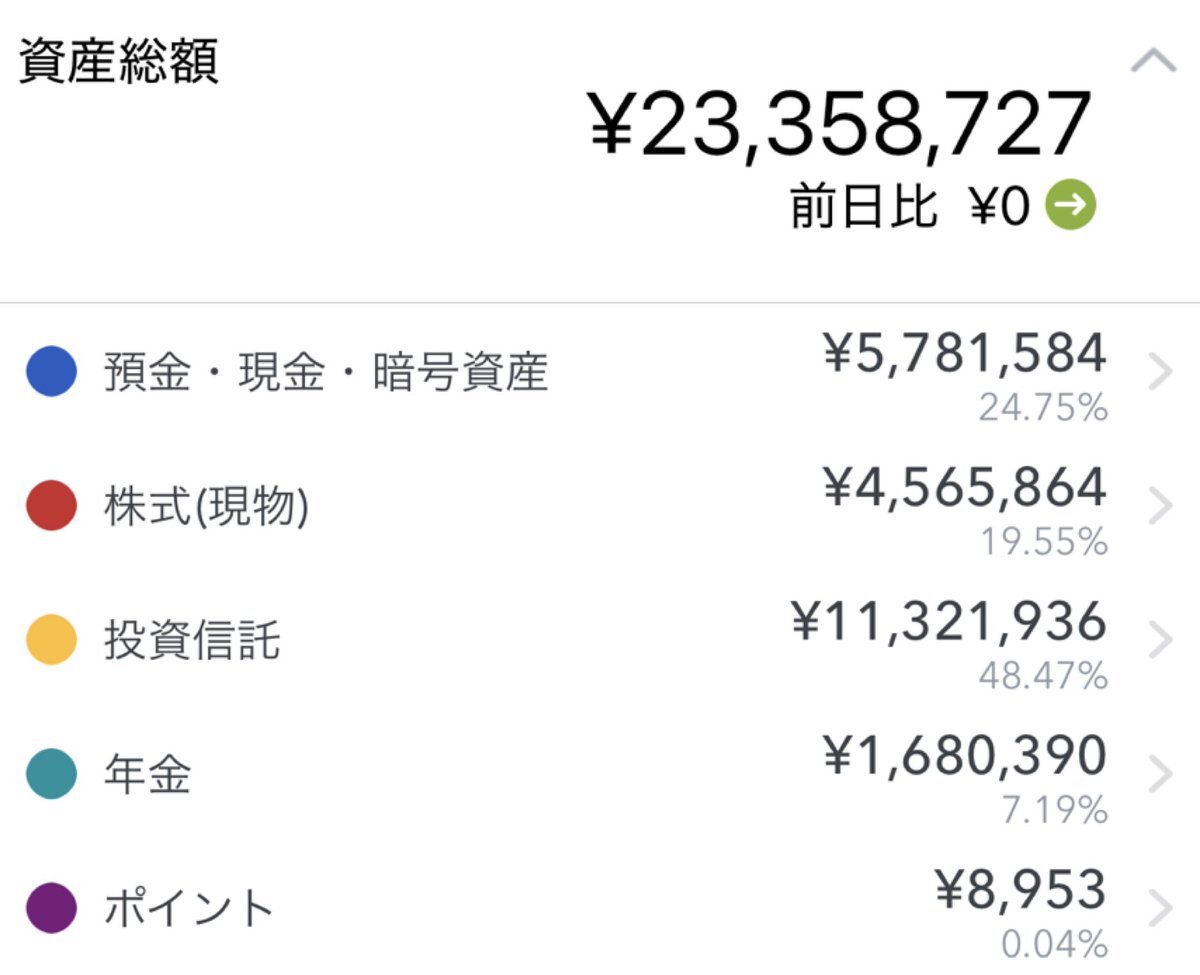The height and width of the screenshot is (975, 1200).
Task: Expand 株式(現物) details via the chevron
Action: point(1160,507)
